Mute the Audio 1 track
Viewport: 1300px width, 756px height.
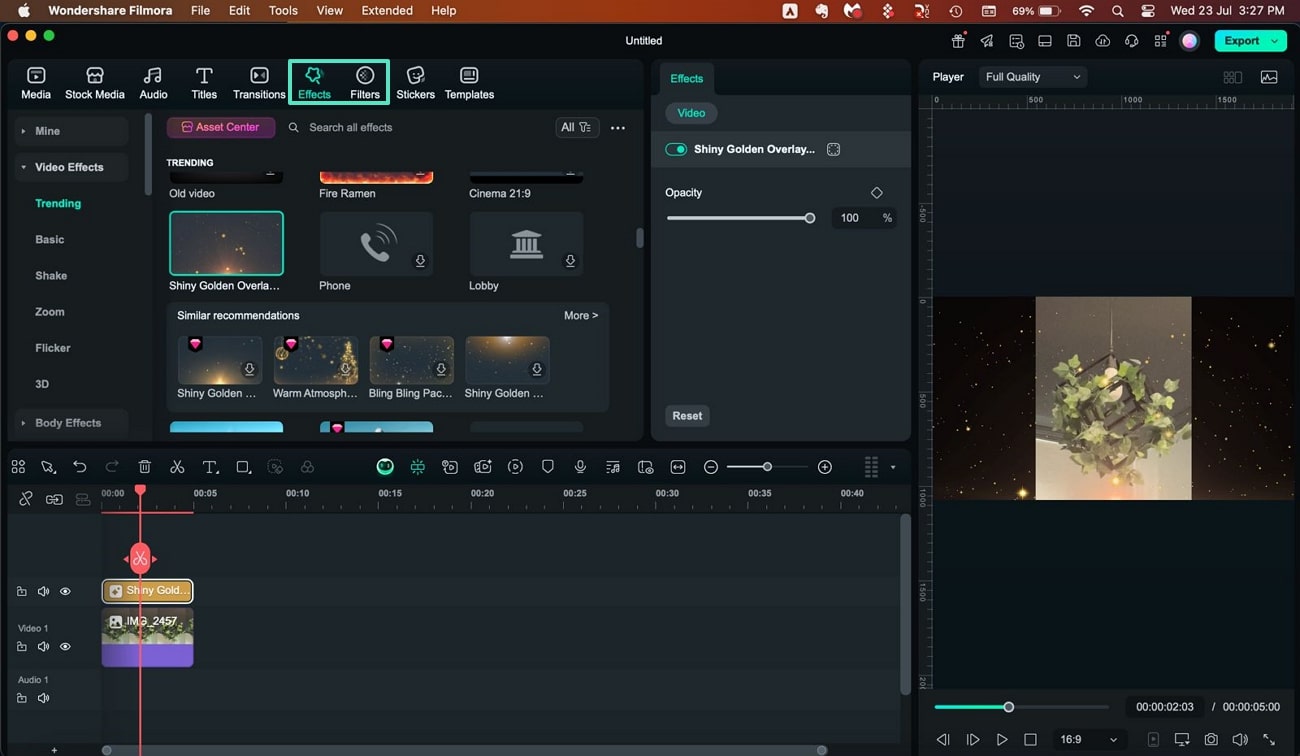43,698
